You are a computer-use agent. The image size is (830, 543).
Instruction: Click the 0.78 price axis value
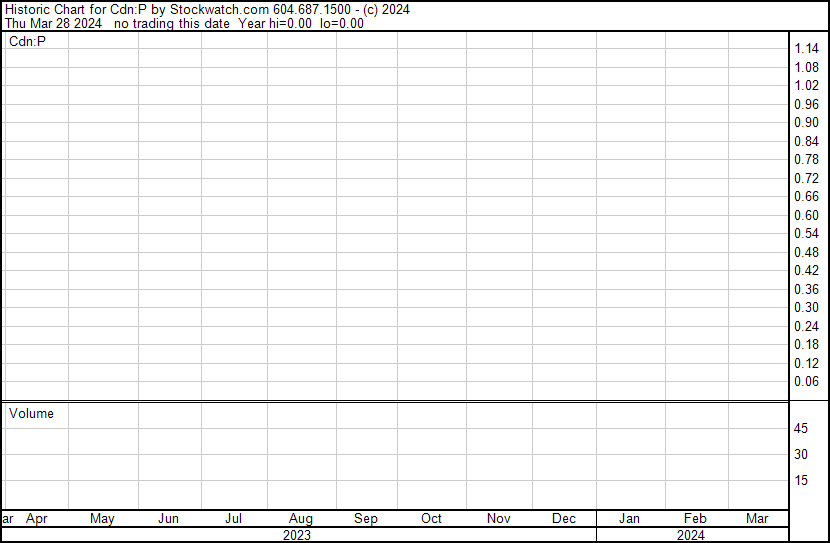[x=806, y=159]
